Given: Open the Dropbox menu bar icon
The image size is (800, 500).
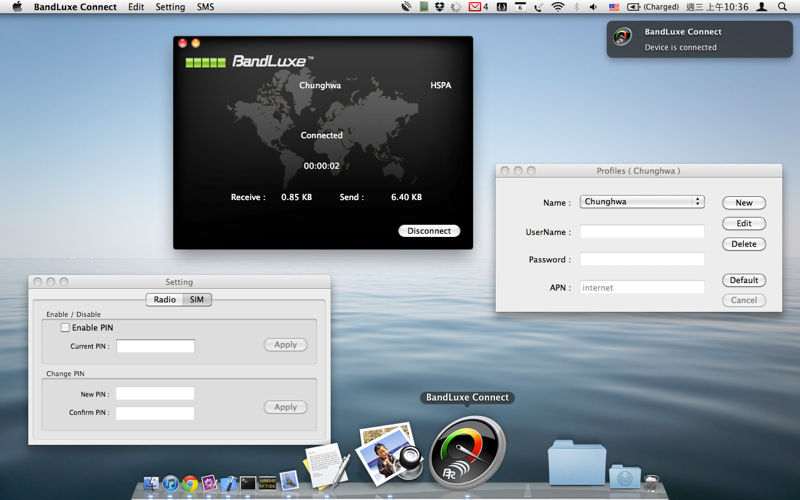Looking at the screenshot, I should 439,7.
